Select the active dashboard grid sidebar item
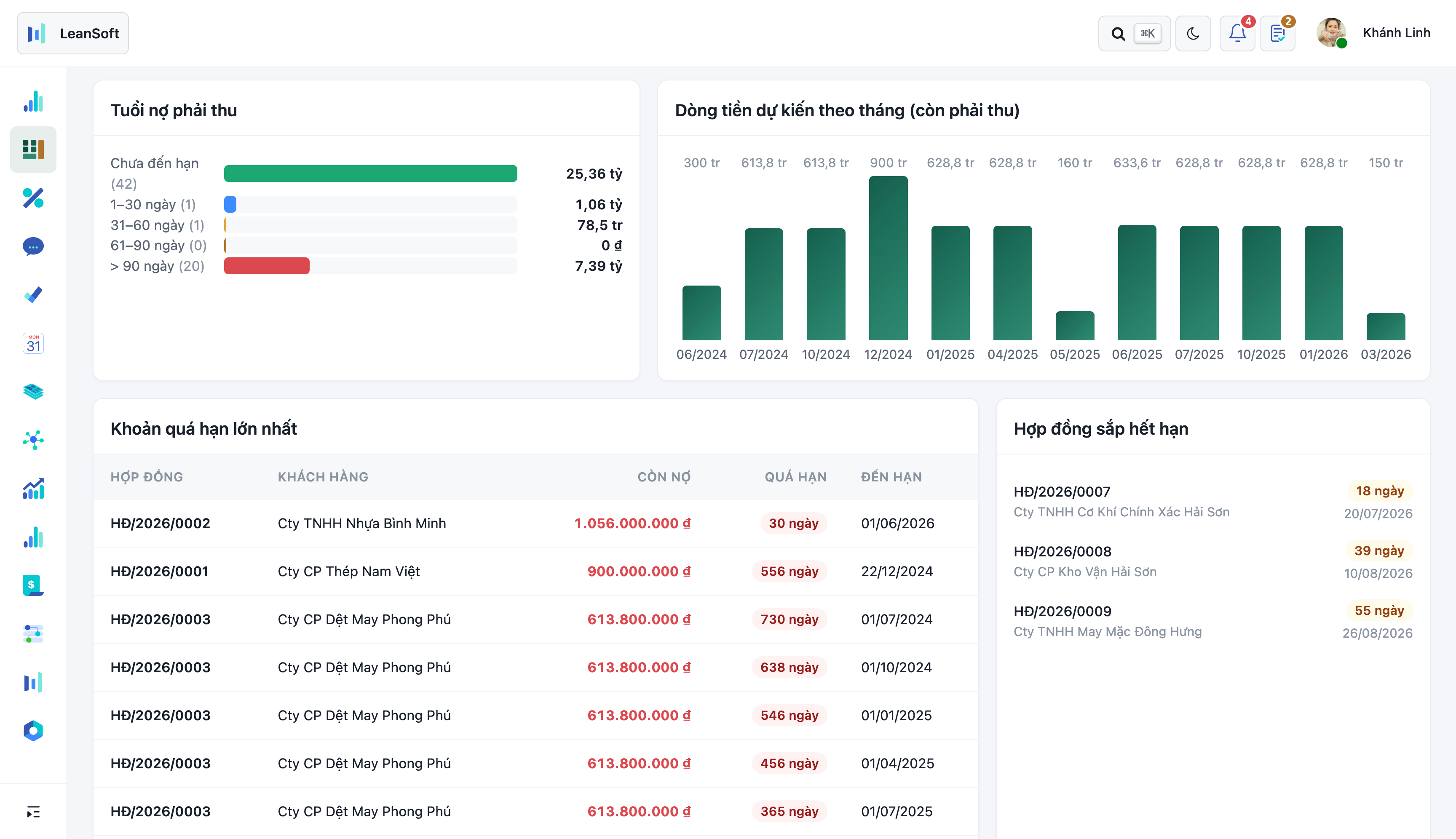1456x839 pixels. tap(33, 149)
